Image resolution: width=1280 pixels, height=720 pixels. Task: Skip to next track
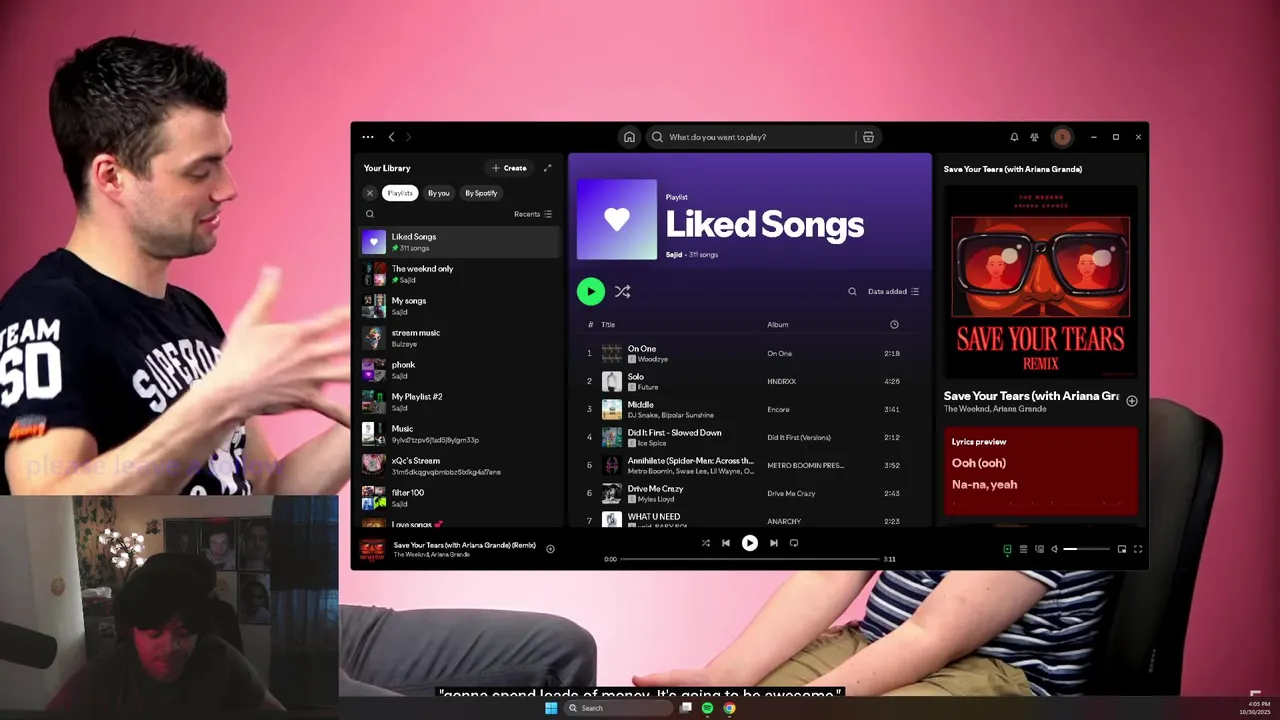coord(773,543)
